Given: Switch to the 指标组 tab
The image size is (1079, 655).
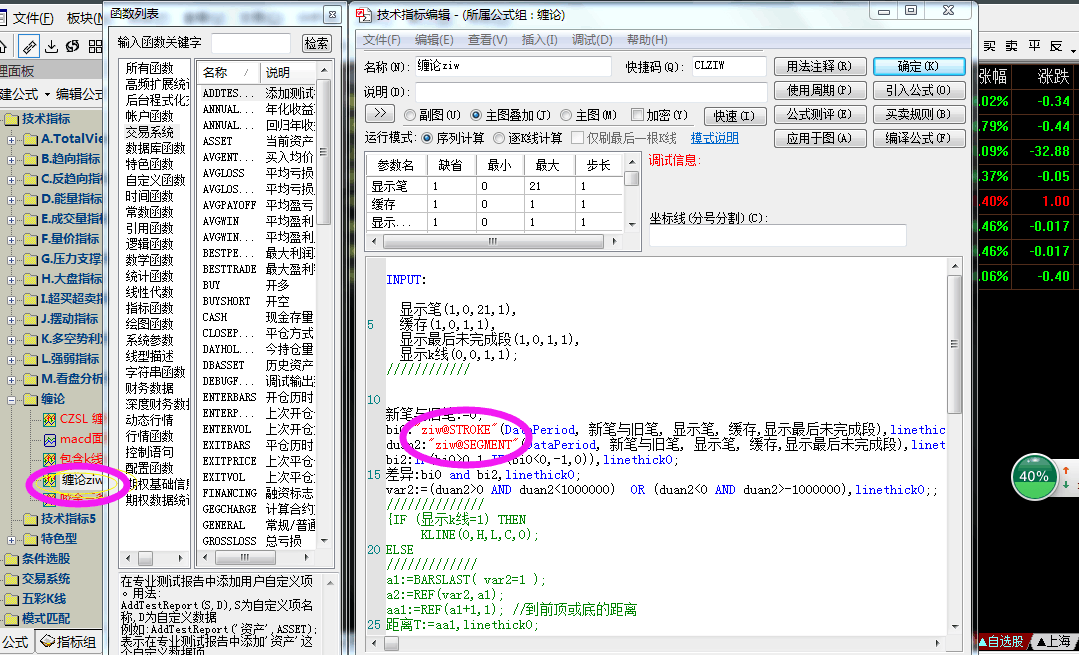Looking at the screenshot, I should pos(70,643).
